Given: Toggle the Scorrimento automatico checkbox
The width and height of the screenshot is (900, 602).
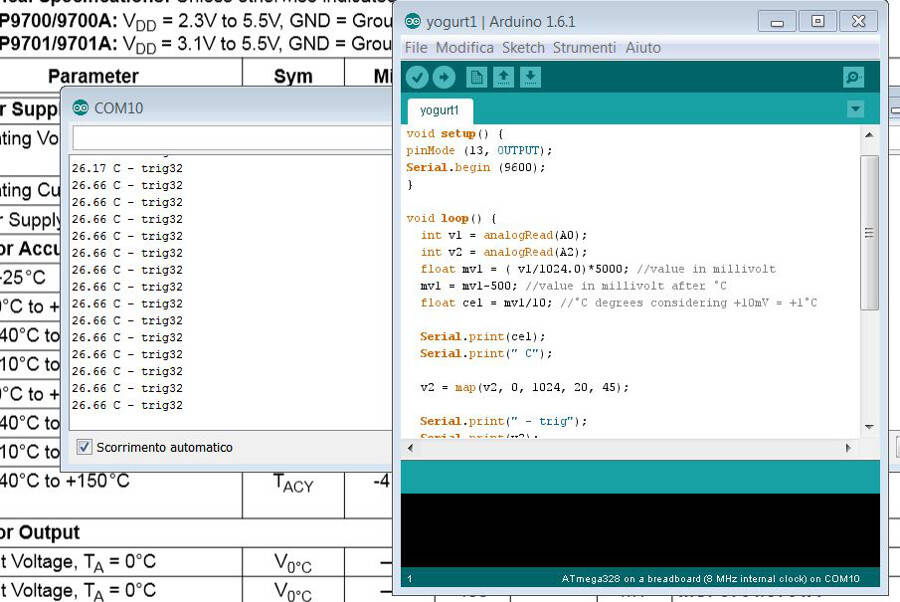Looking at the screenshot, I should click(84, 447).
